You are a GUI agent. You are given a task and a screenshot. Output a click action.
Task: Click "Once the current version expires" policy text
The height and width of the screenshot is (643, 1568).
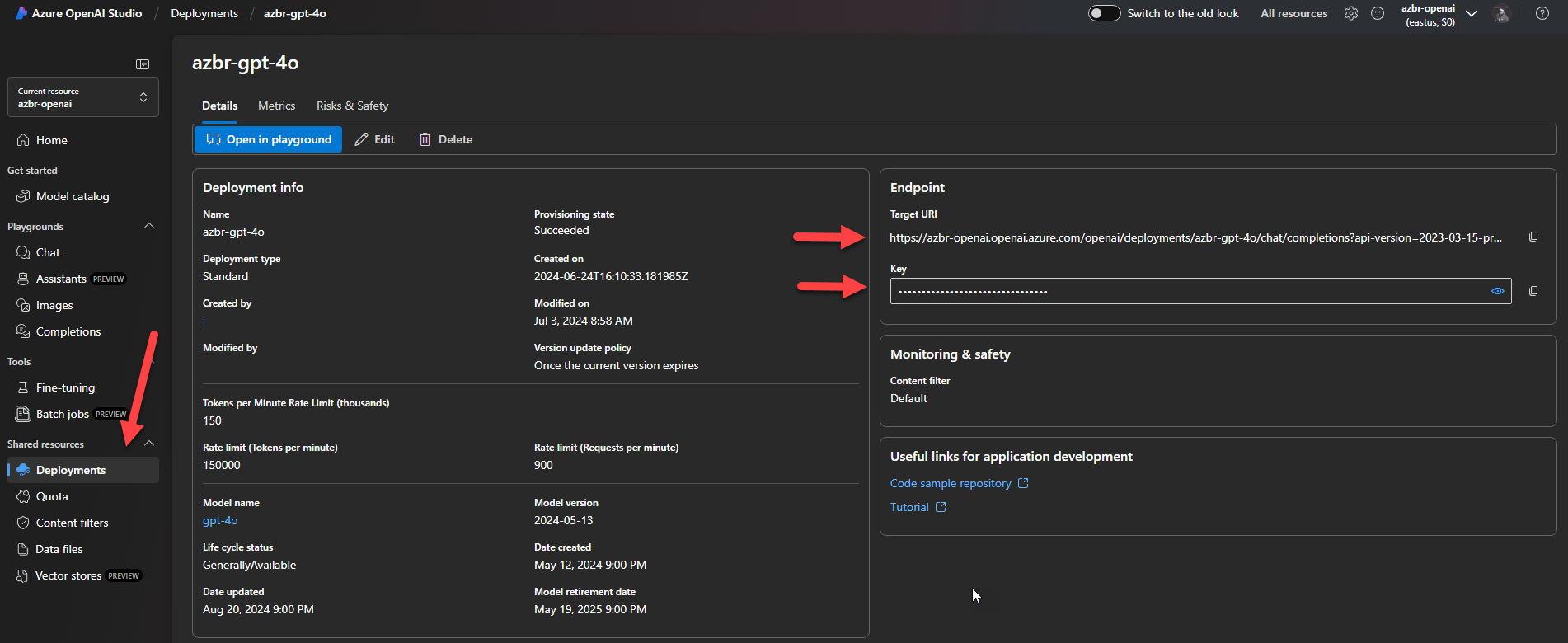coord(617,365)
